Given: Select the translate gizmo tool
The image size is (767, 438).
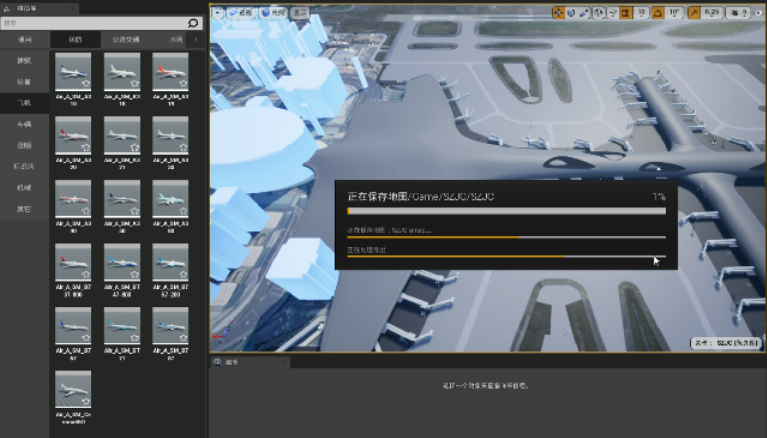Looking at the screenshot, I should tap(558, 13).
